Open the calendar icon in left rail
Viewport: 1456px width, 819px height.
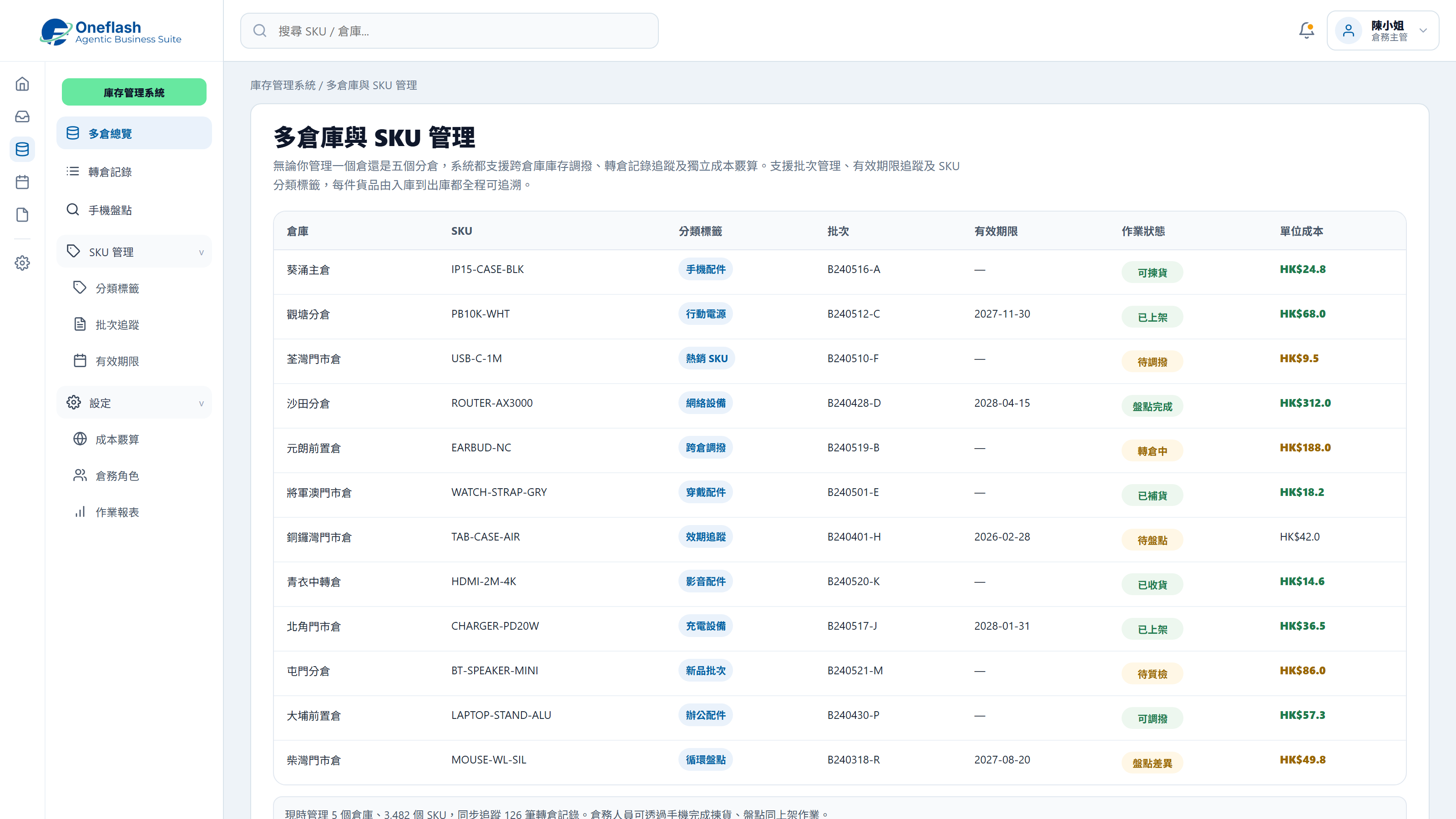tap(22, 182)
